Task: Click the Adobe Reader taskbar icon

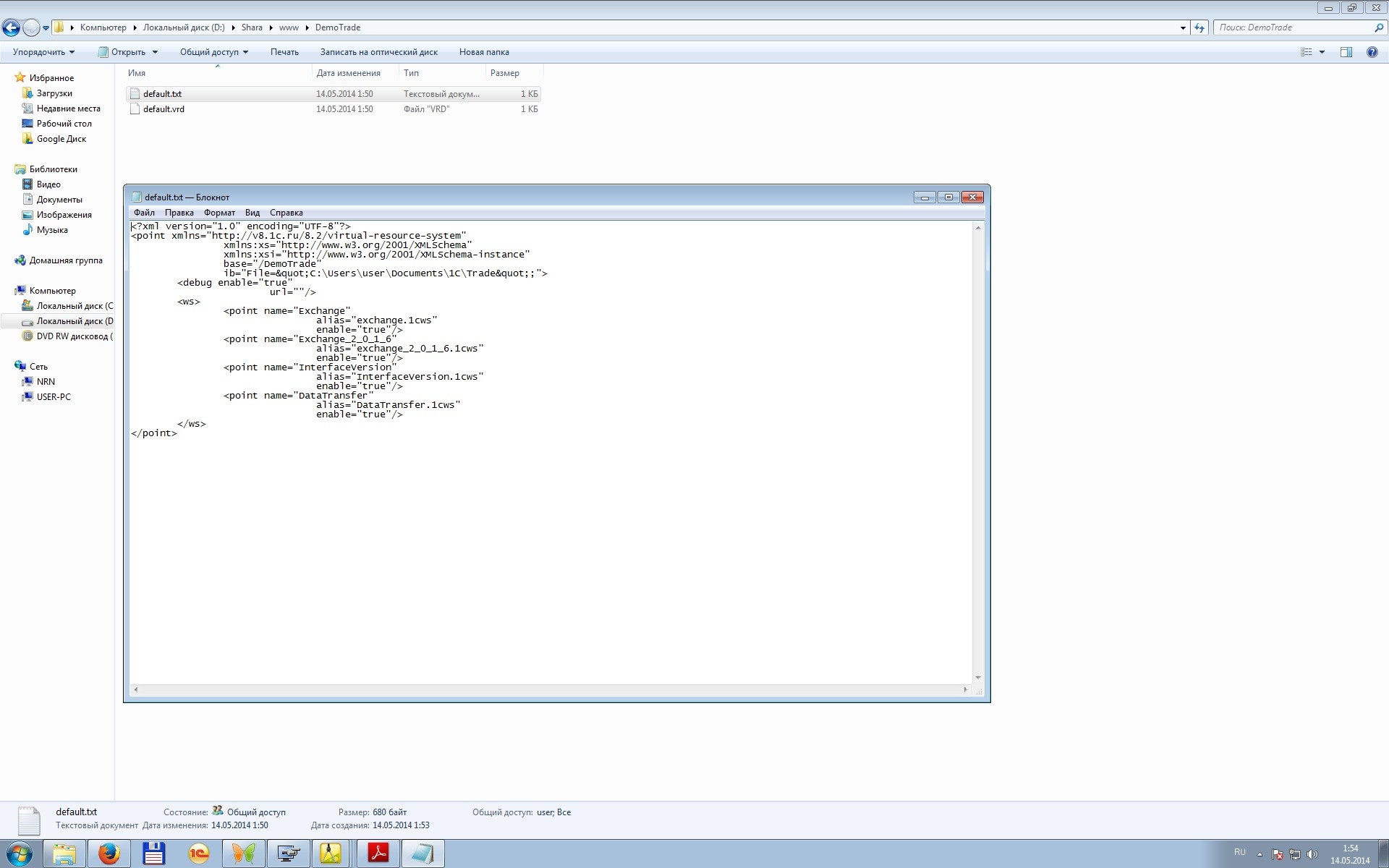Action: pyautogui.click(x=378, y=854)
